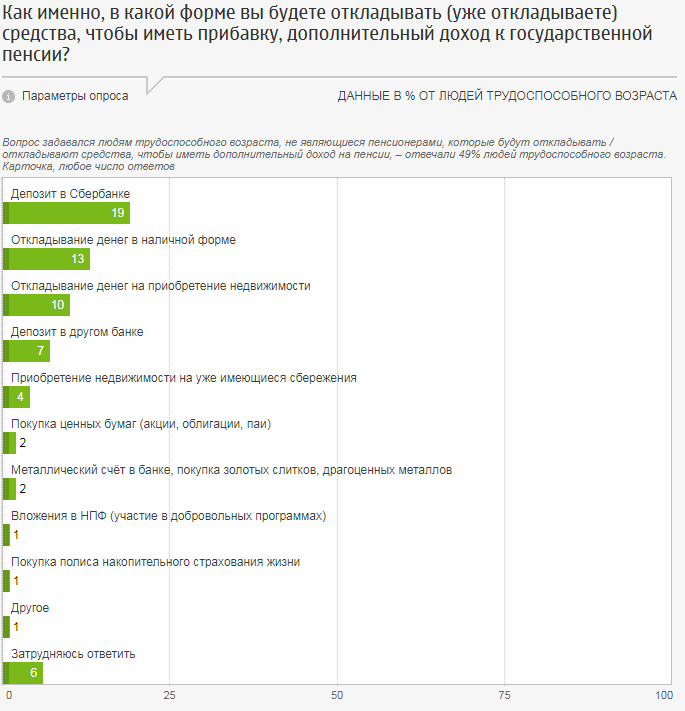Open the Параметры опроса link
The image size is (685, 711).
click(75, 96)
